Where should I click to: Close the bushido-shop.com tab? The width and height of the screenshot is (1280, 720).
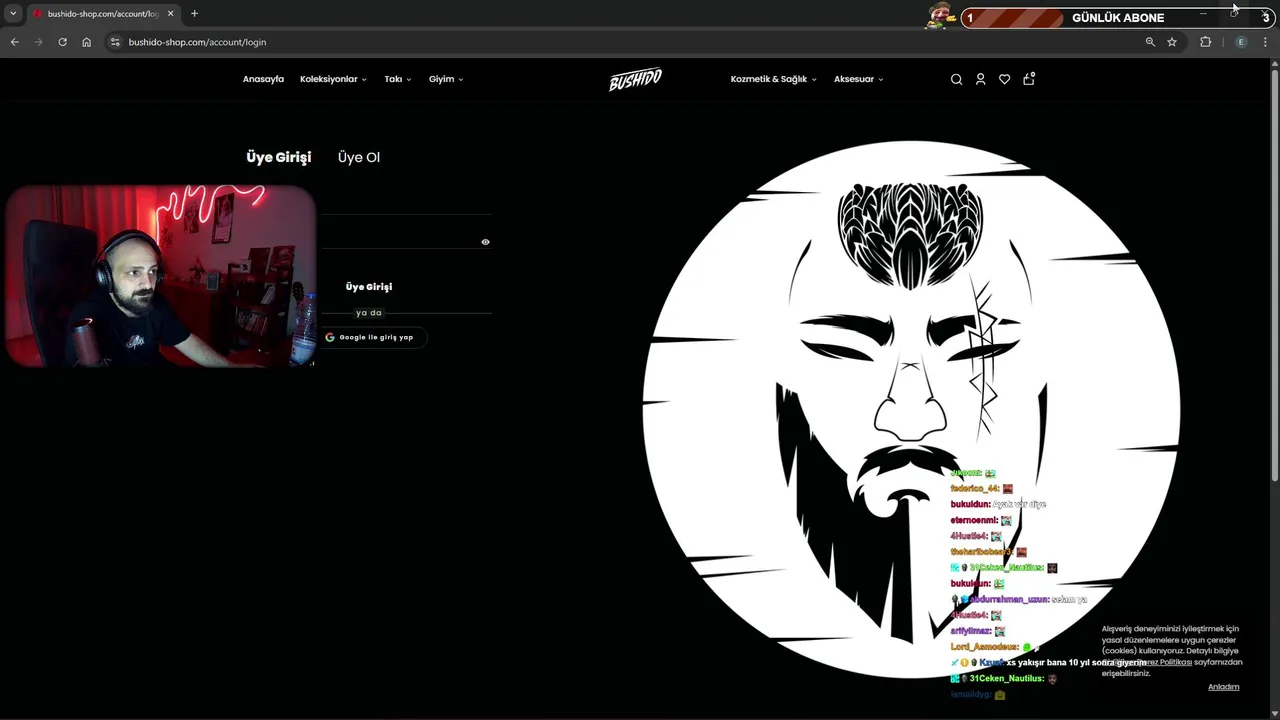point(171,14)
